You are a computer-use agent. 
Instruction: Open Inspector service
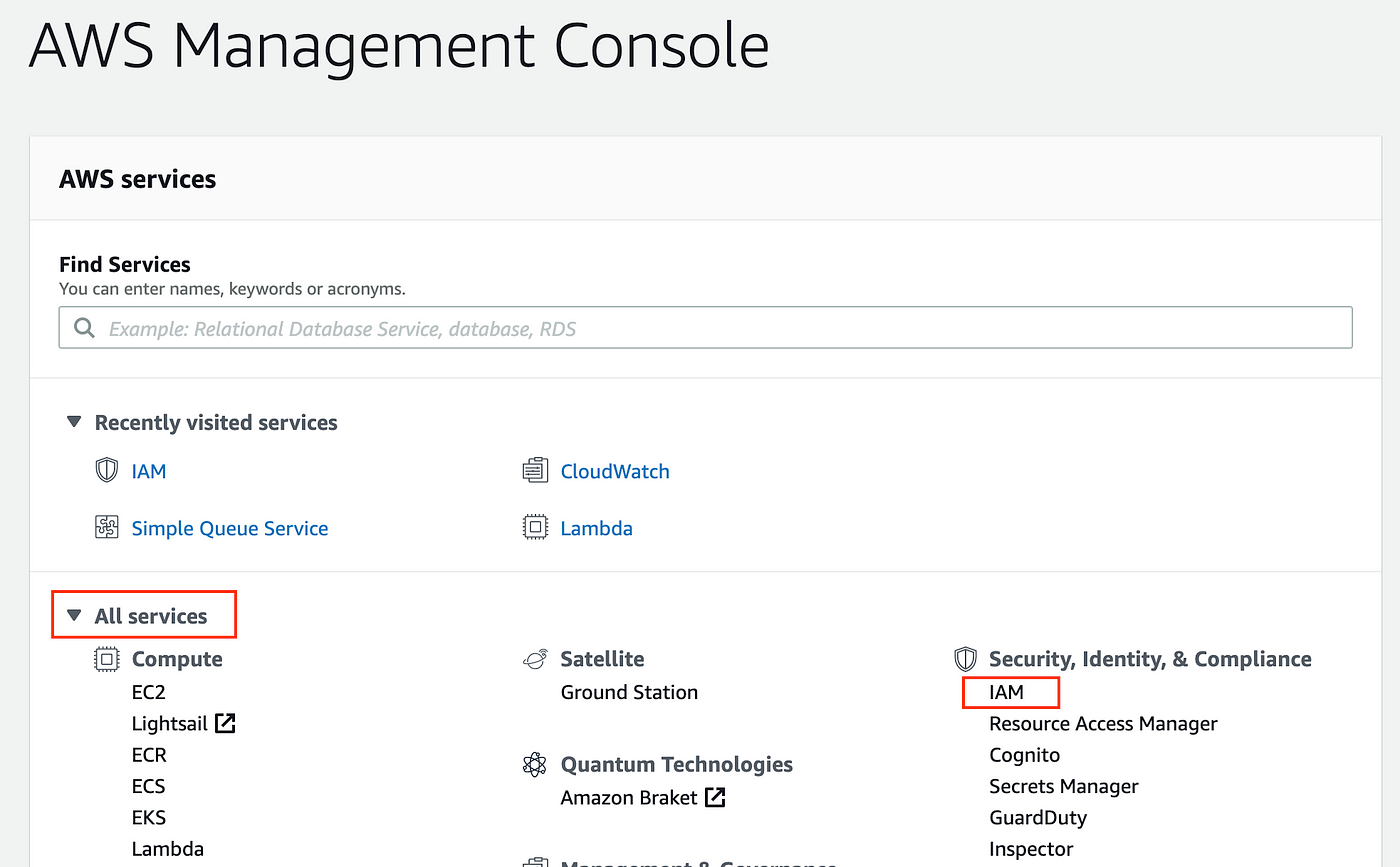click(x=1031, y=849)
